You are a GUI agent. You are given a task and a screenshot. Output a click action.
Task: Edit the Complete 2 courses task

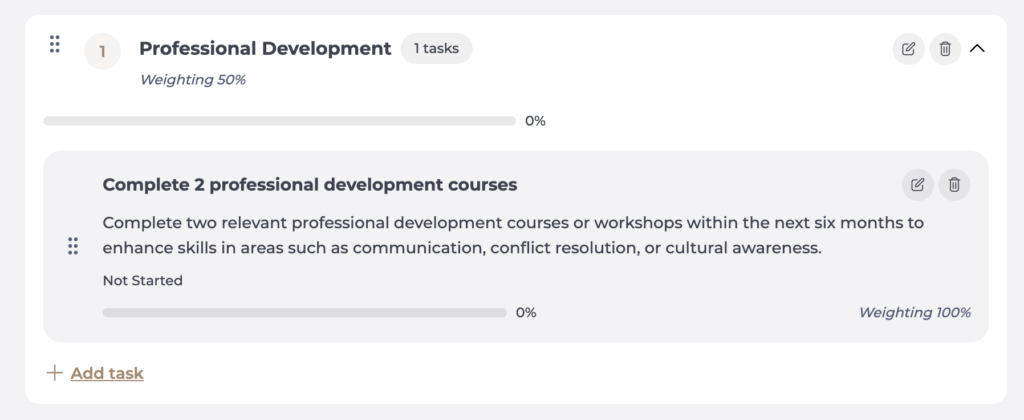[918, 185]
